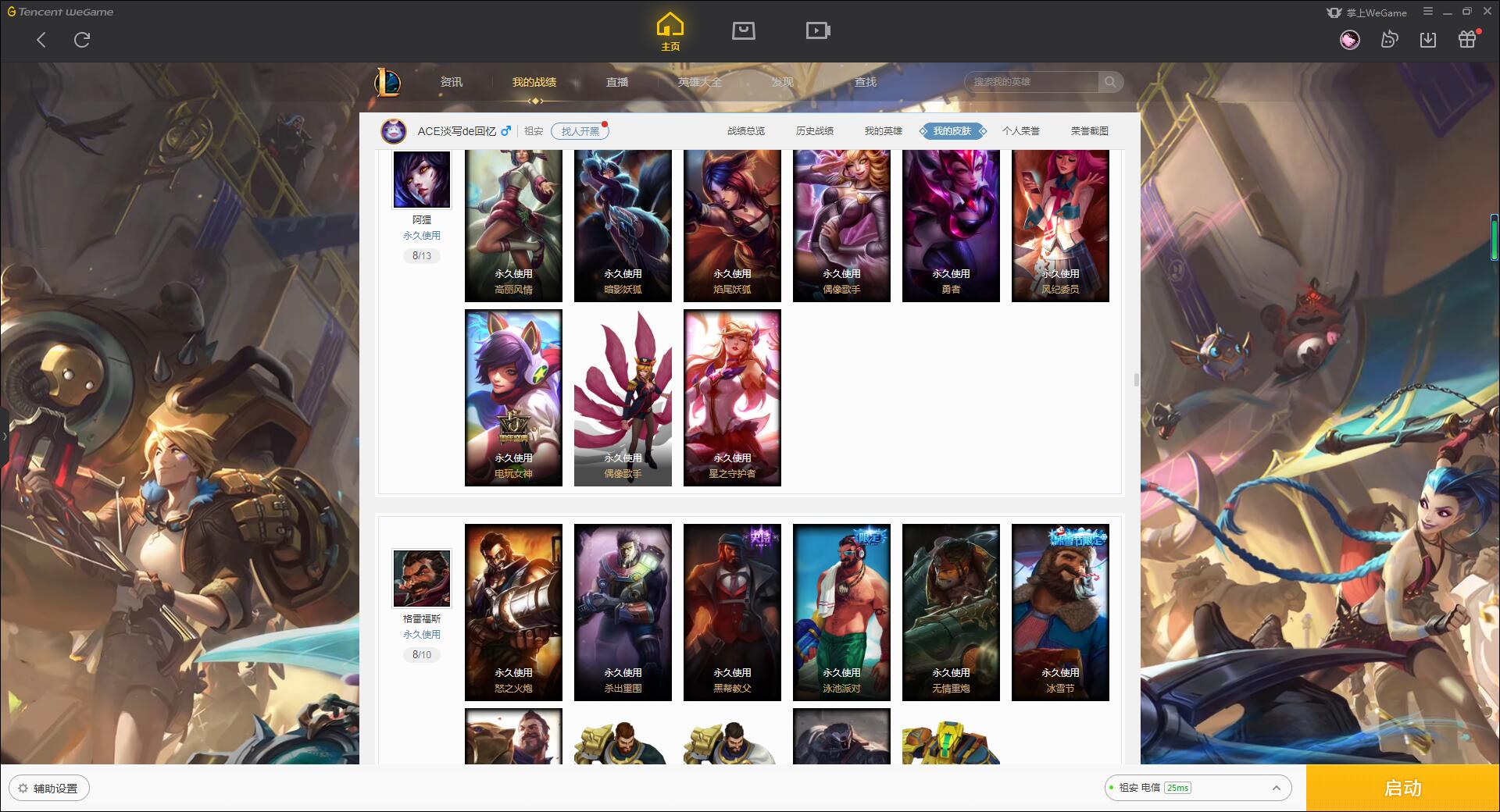This screenshot has height=812, width=1500.
Task: Click the ACE淡写de回忆 username
Action: 456,131
